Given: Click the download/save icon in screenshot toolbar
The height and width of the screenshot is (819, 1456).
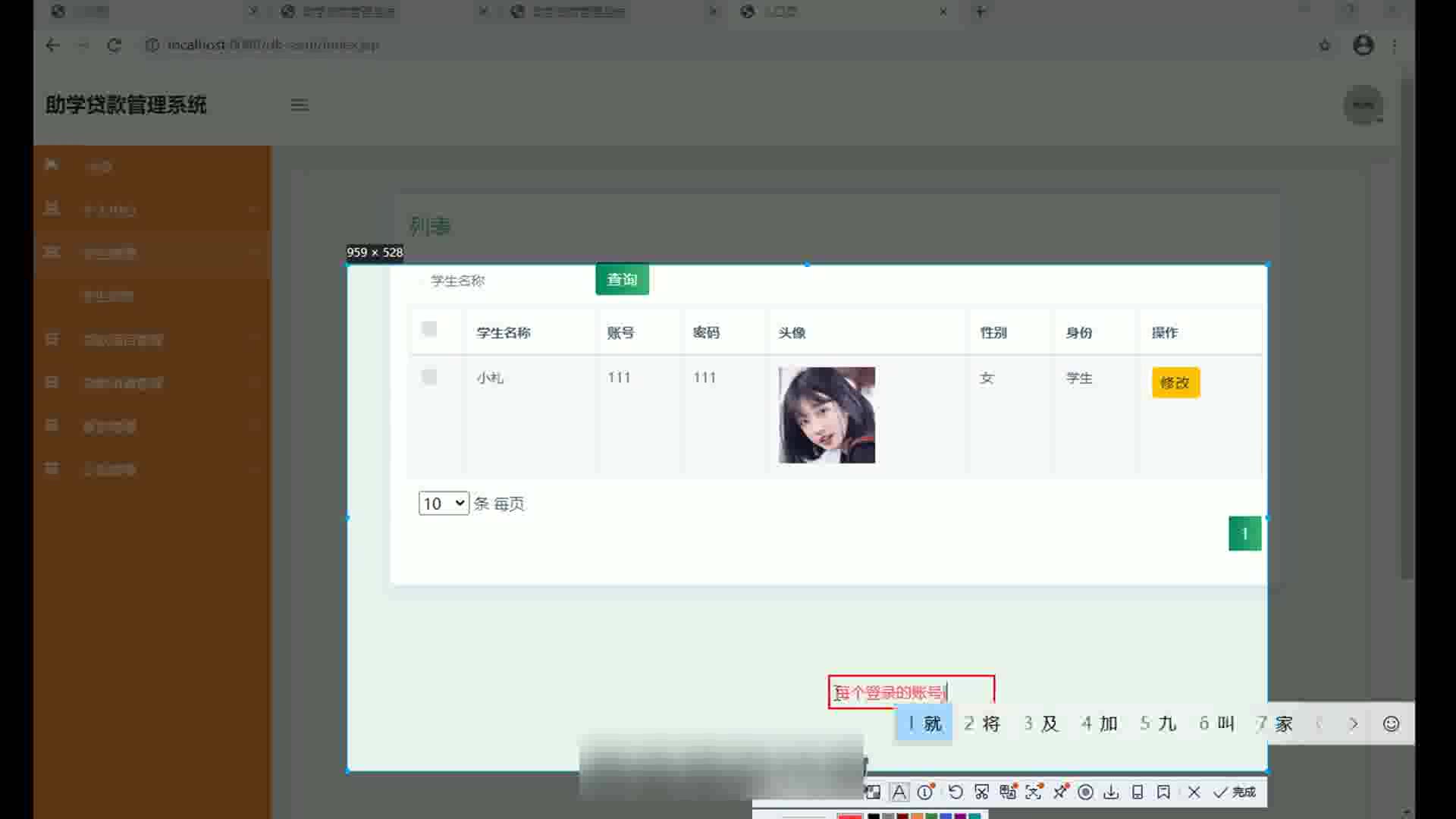Looking at the screenshot, I should point(1111,792).
